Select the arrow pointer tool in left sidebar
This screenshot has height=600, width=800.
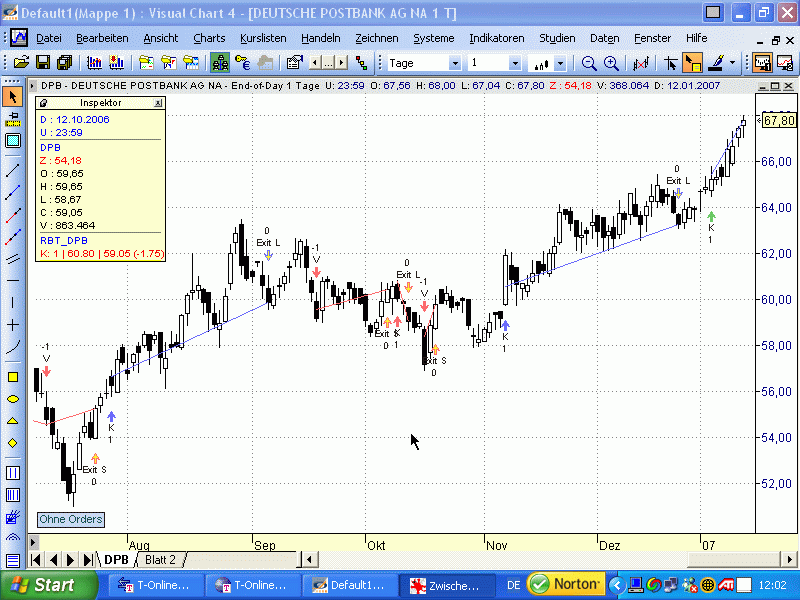point(13,97)
